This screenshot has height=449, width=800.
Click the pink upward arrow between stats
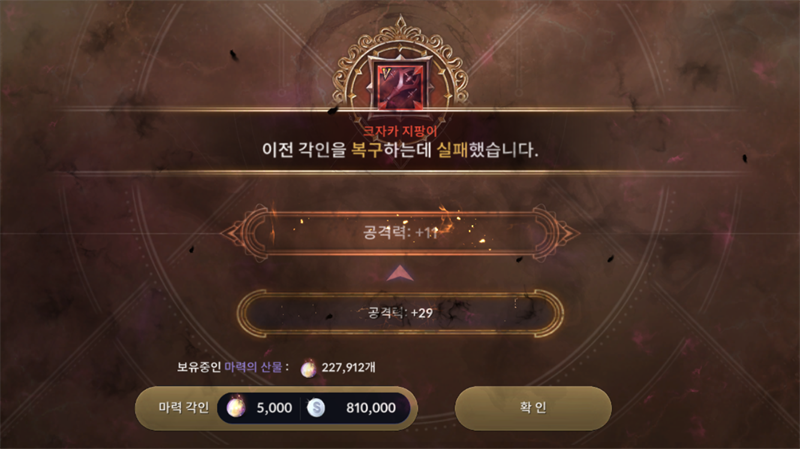tap(400, 273)
